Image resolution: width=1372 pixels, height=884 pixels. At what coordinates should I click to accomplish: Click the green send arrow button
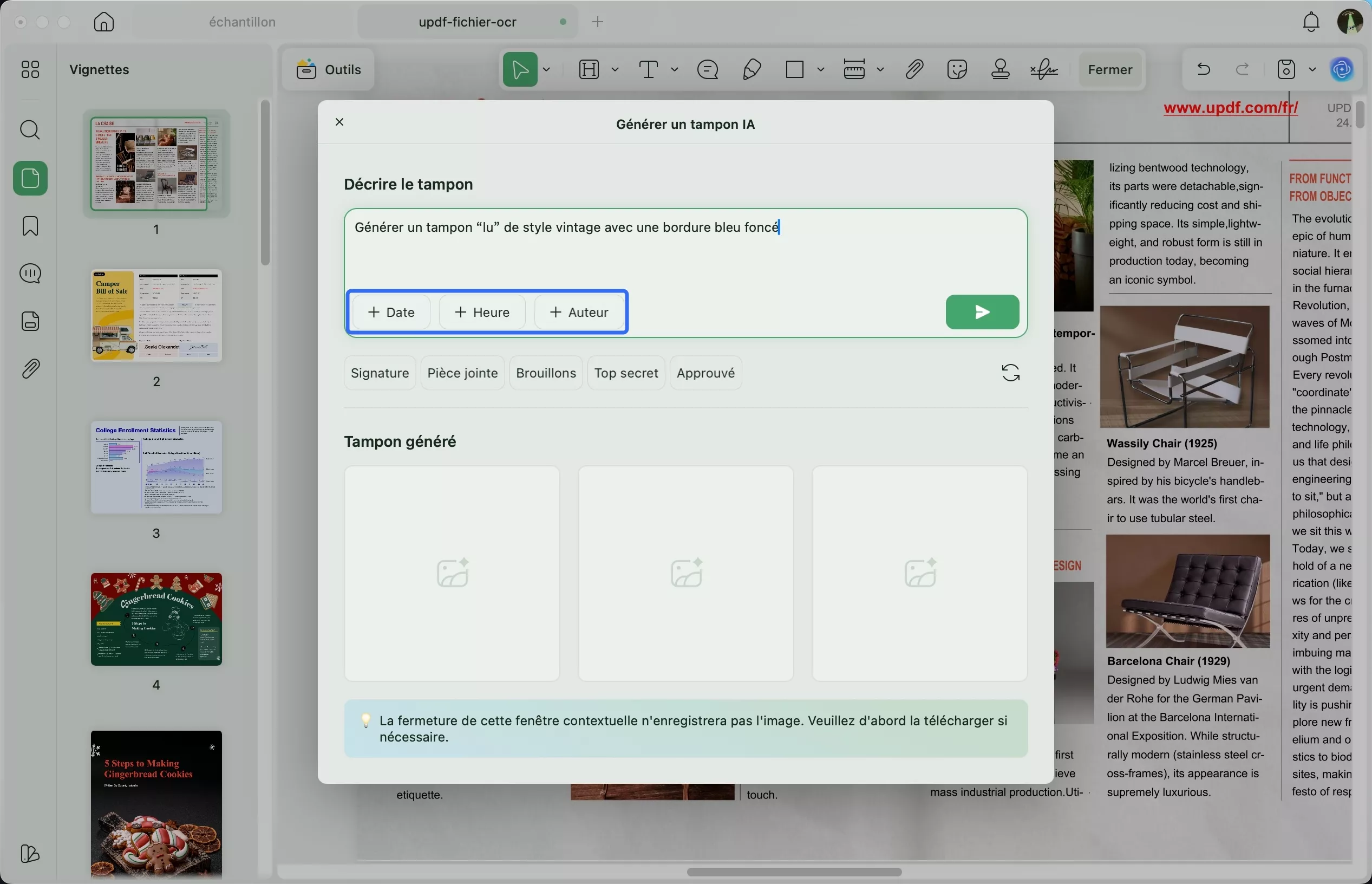pos(982,311)
